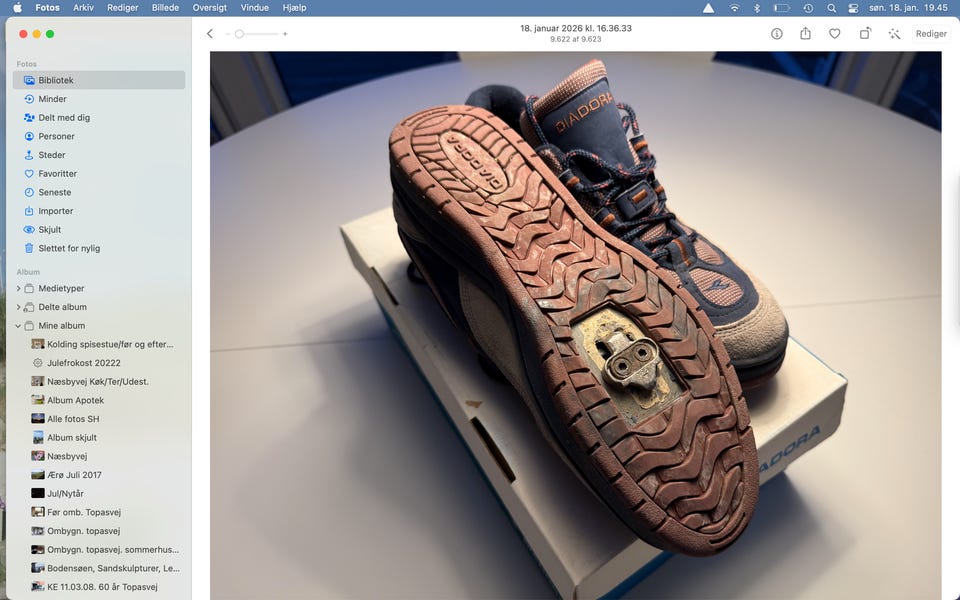Open Slettet for nylig
The width and height of the screenshot is (960, 600).
click(99, 249)
